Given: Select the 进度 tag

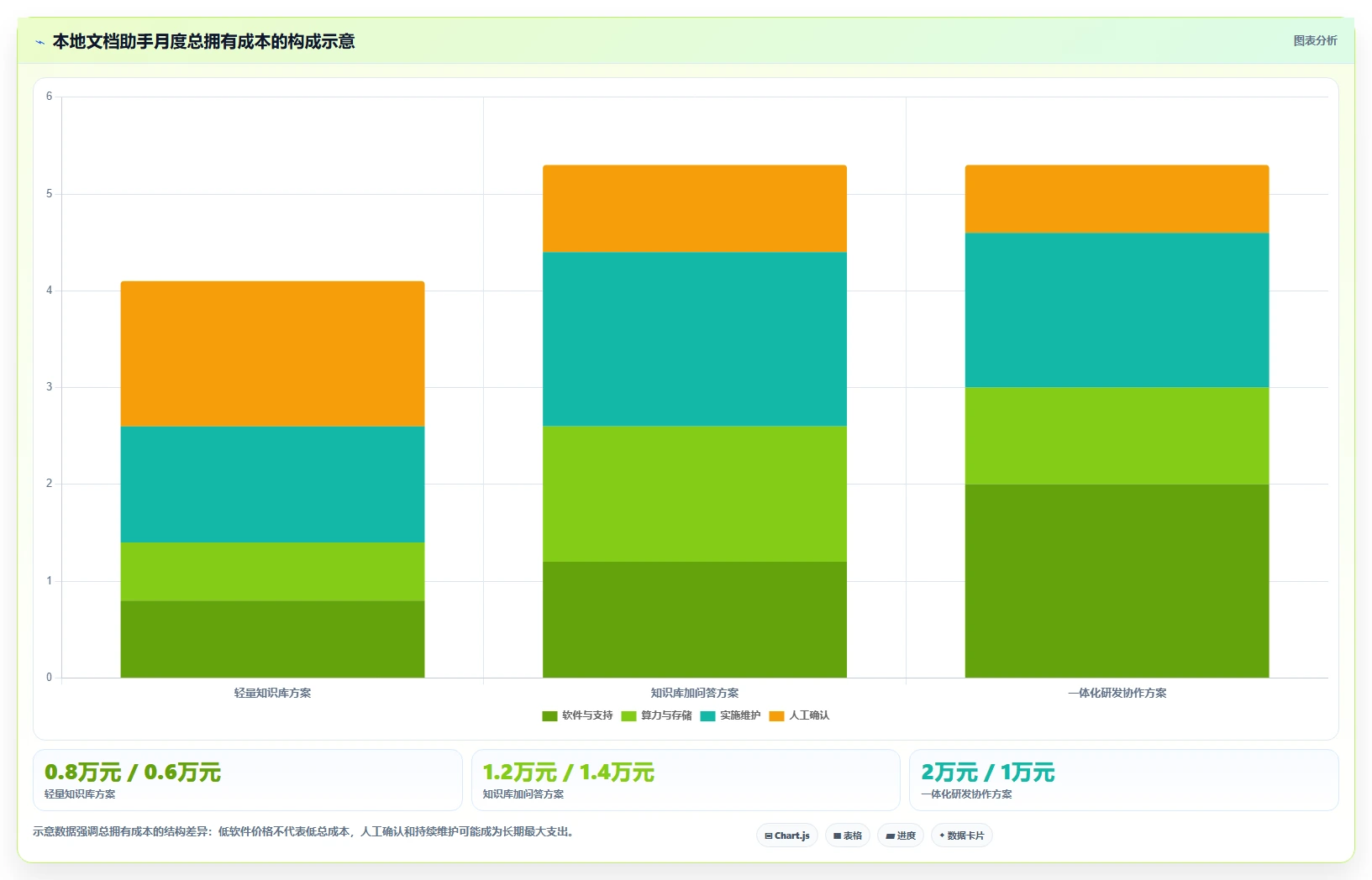Looking at the screenshot, I should tap(901, 835).
